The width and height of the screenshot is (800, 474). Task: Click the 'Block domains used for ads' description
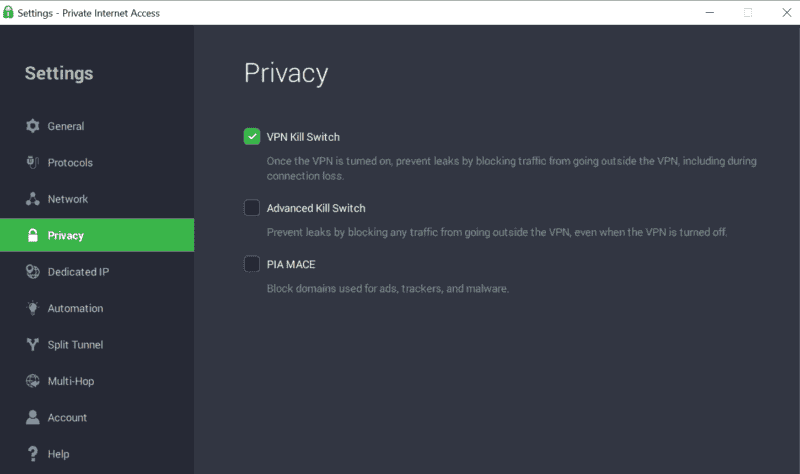388,288
